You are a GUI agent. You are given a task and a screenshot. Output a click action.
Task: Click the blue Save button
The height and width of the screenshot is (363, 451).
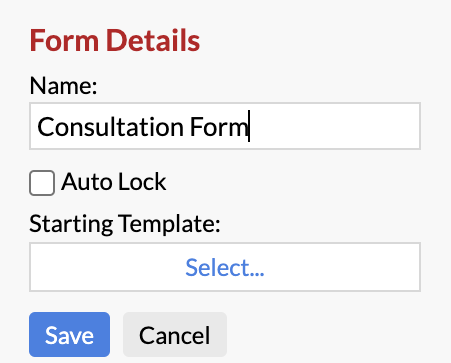(x=69, y=334)
